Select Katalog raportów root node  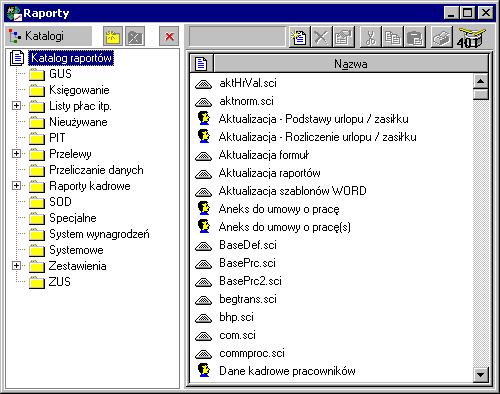pyautogui.click(x=71, y=58)
